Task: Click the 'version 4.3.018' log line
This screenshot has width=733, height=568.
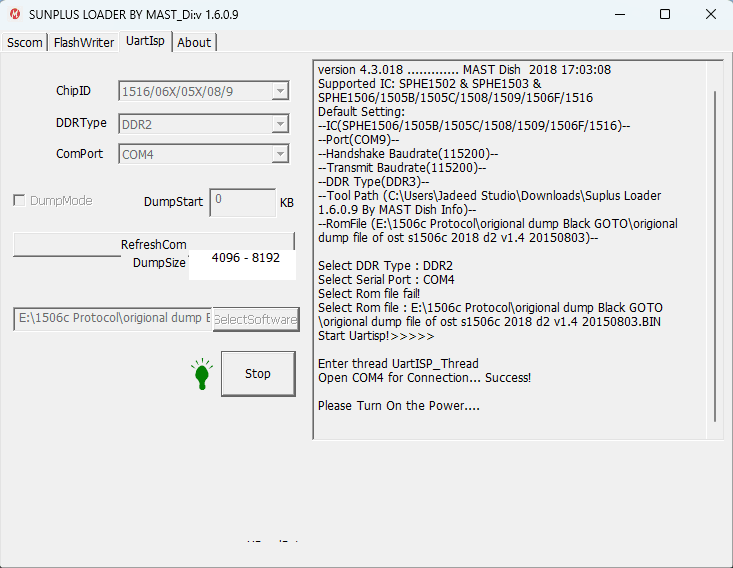Action: click(464, 69)
